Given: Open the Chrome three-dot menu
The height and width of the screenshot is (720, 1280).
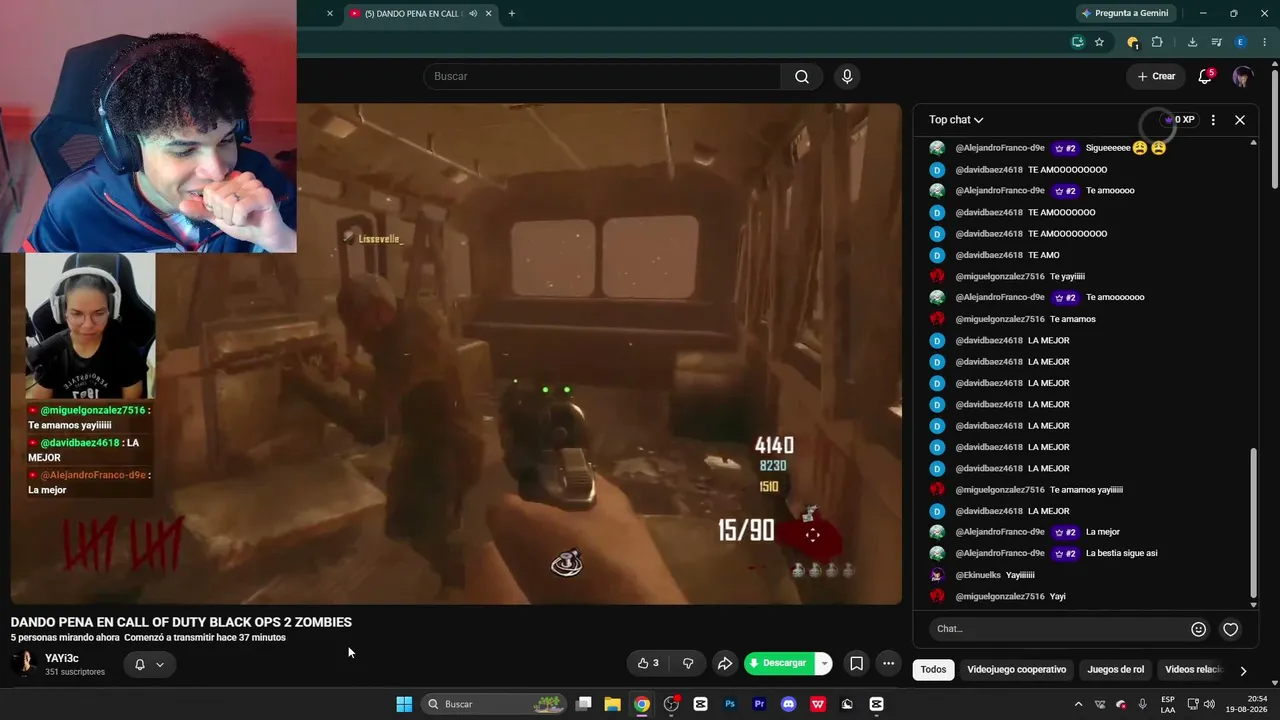Looking at the screenshot, I should pos(1265,42).
